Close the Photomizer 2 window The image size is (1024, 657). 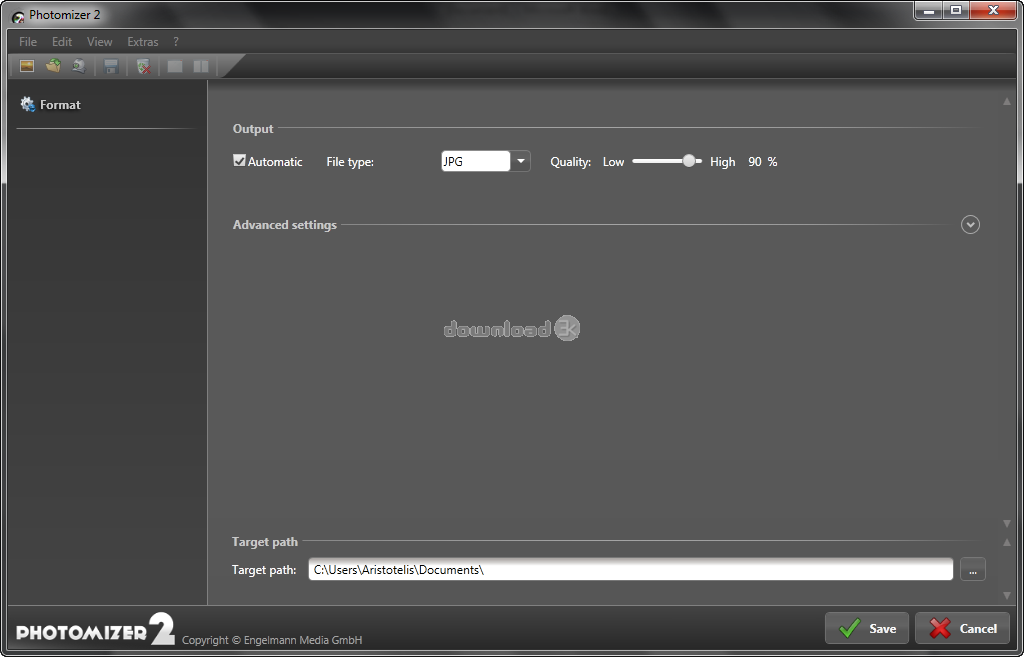click(993, 10)
